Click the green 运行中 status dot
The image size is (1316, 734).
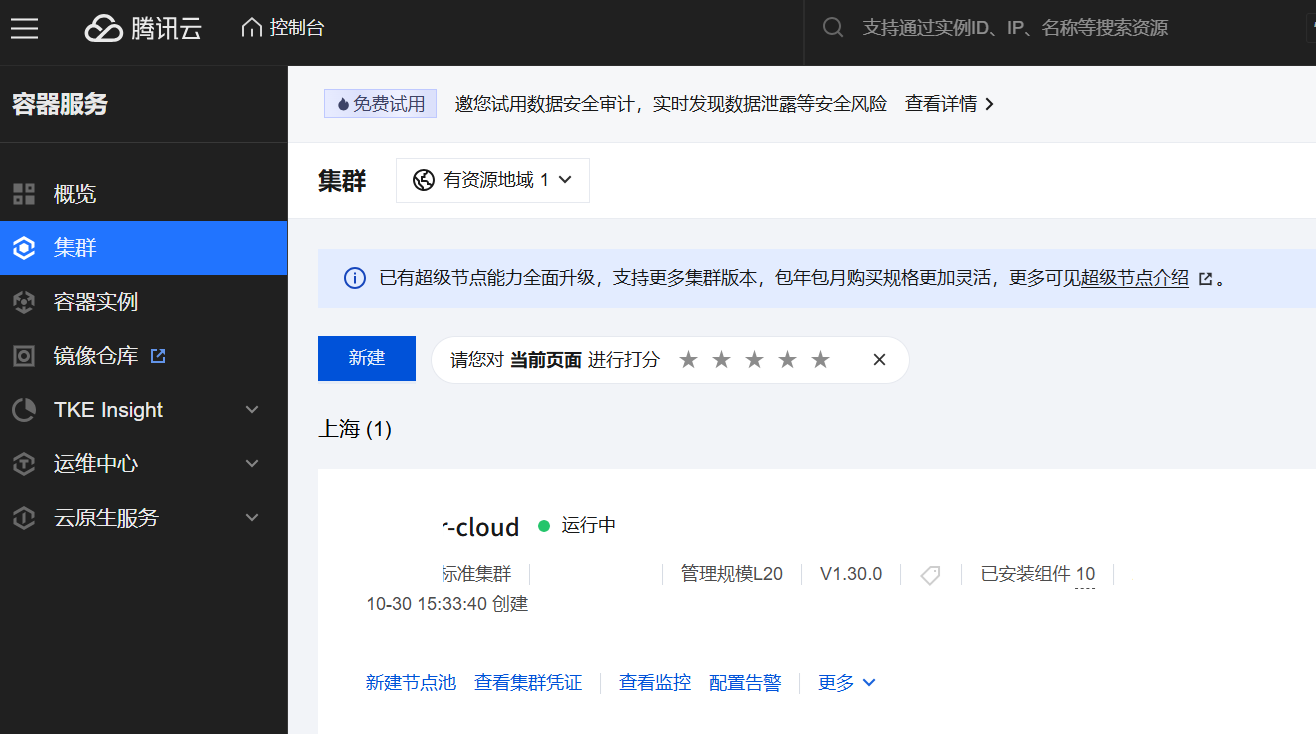pyautogui.click(x=544, y=525)
